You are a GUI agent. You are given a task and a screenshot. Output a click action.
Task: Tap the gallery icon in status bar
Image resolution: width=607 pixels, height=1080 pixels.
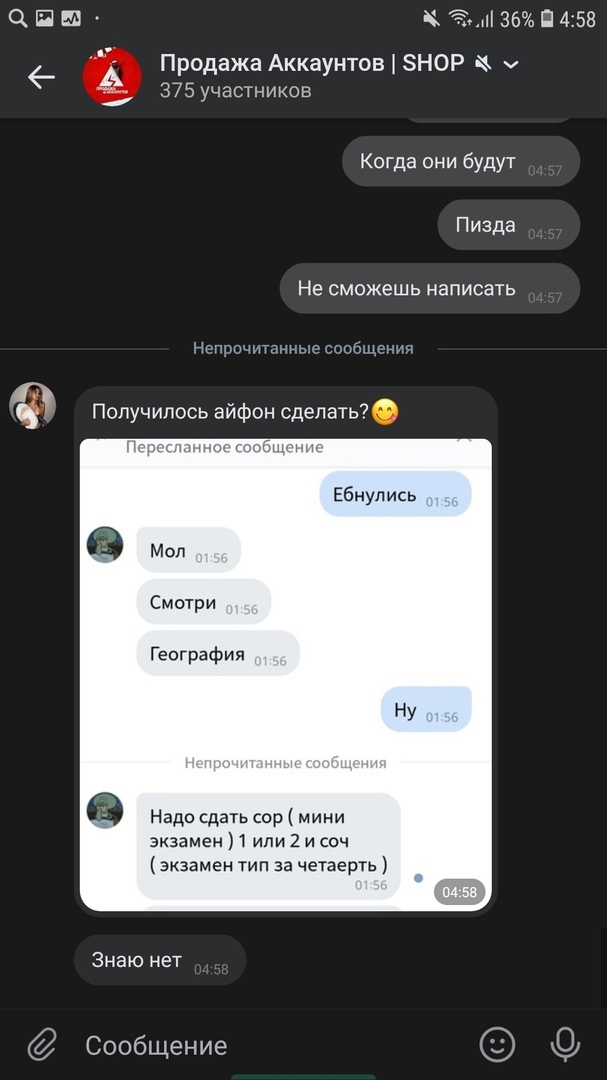point(45,19)
